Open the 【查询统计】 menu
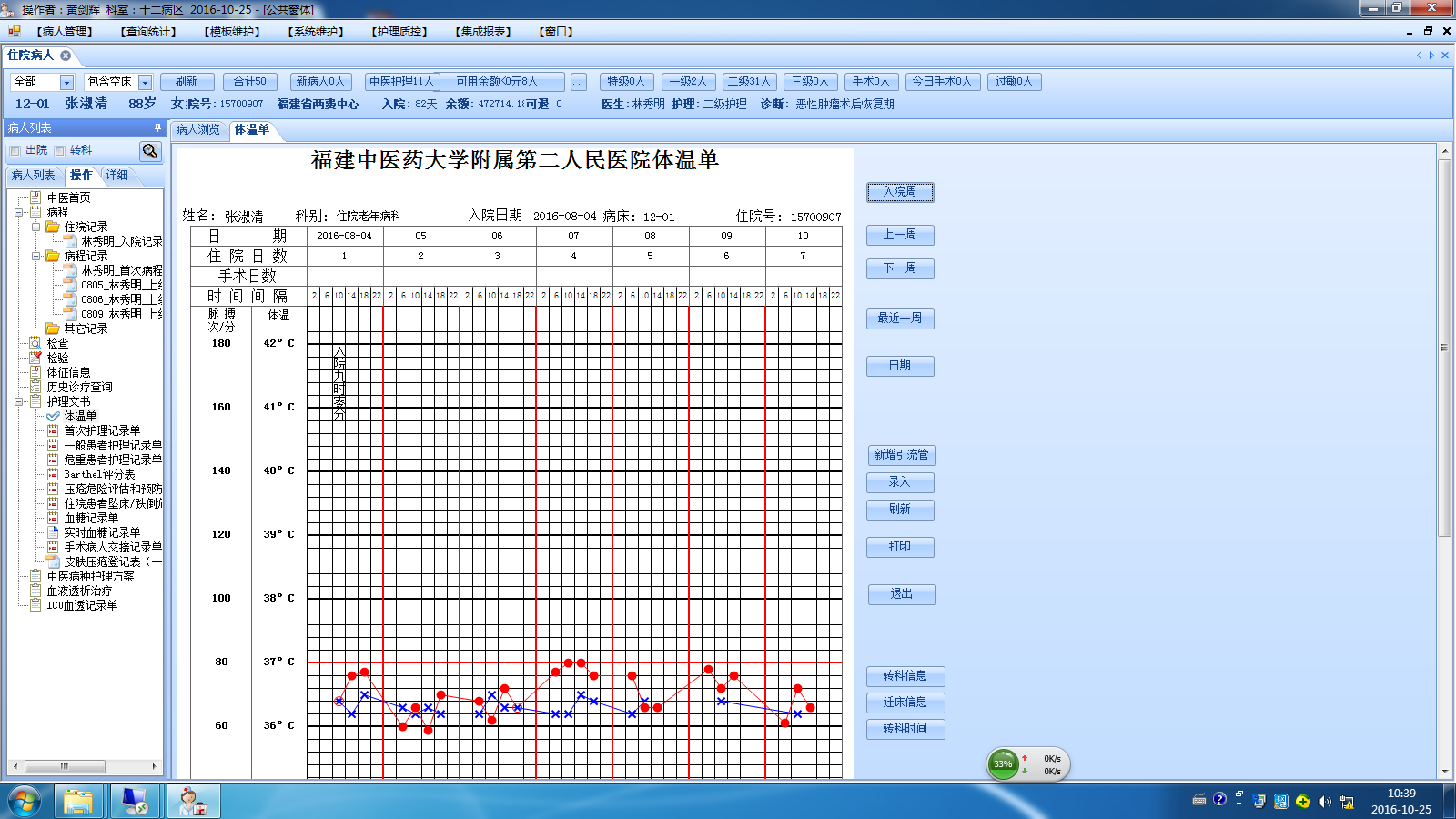The height and width of the screenshot is (819, 1456). tap(148, 32)
